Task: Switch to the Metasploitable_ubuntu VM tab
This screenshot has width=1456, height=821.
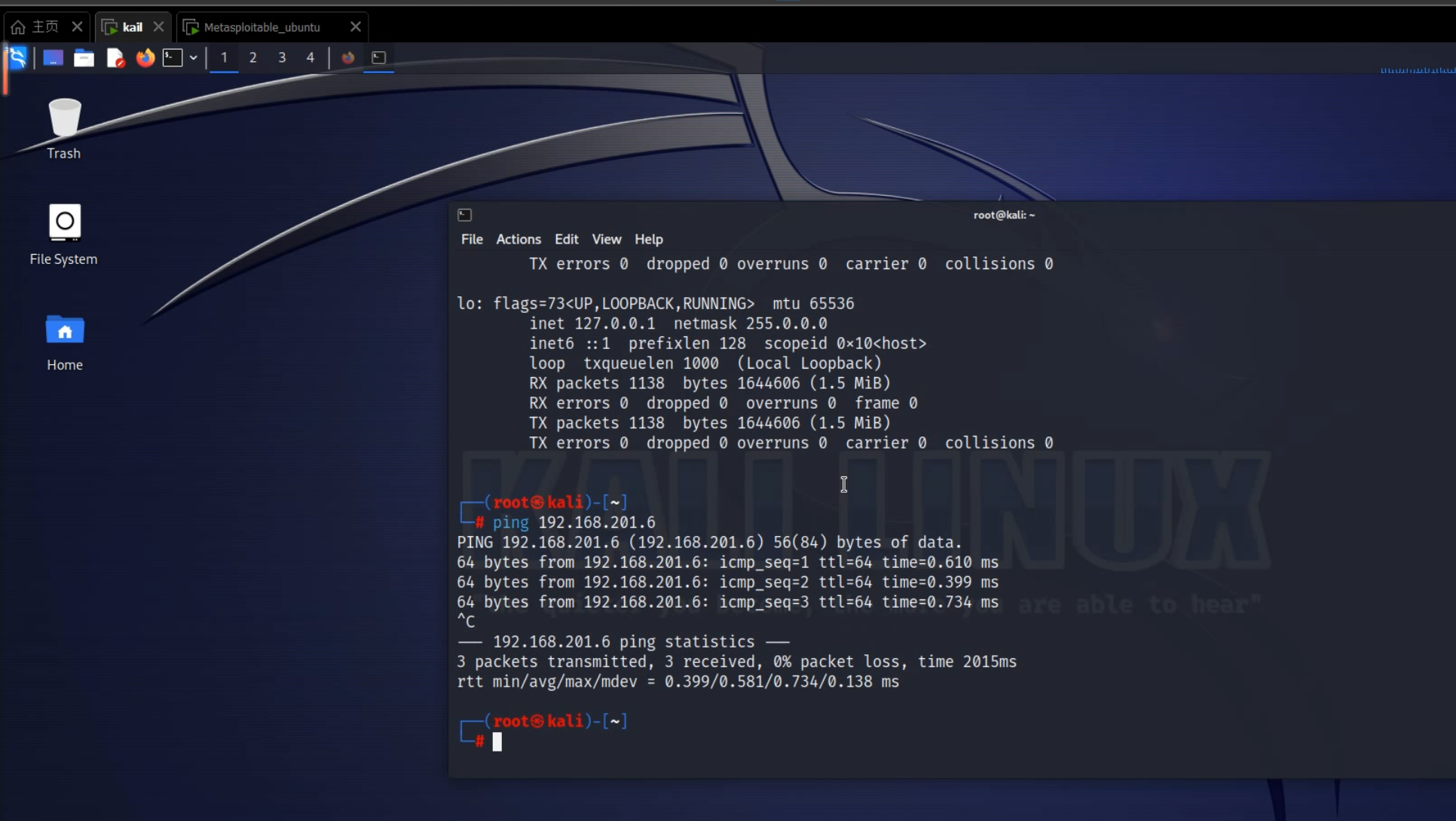Action: click(262, 27)
